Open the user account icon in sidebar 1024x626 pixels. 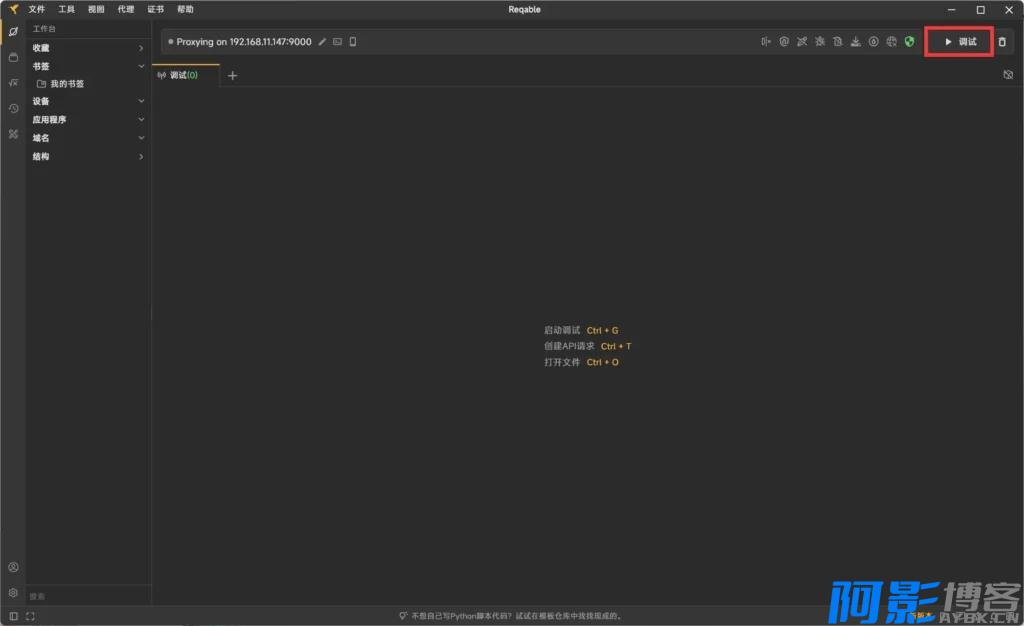(x=13, y=567)
